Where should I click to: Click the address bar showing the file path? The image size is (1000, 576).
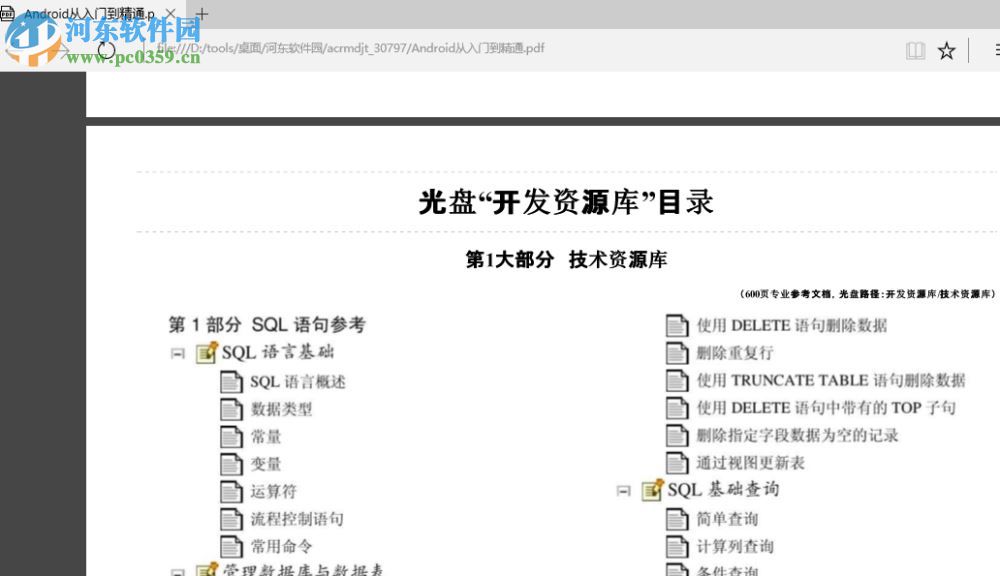[350, 48]
